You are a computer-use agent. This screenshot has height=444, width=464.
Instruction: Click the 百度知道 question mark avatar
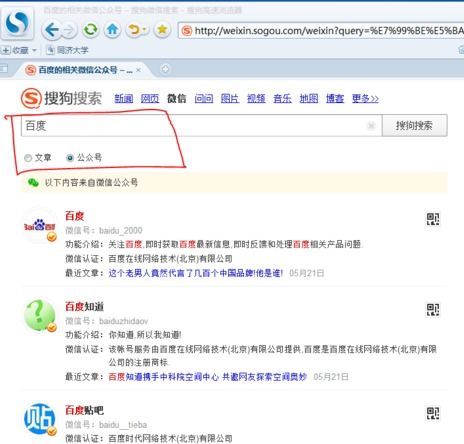(x=40, y=316)
